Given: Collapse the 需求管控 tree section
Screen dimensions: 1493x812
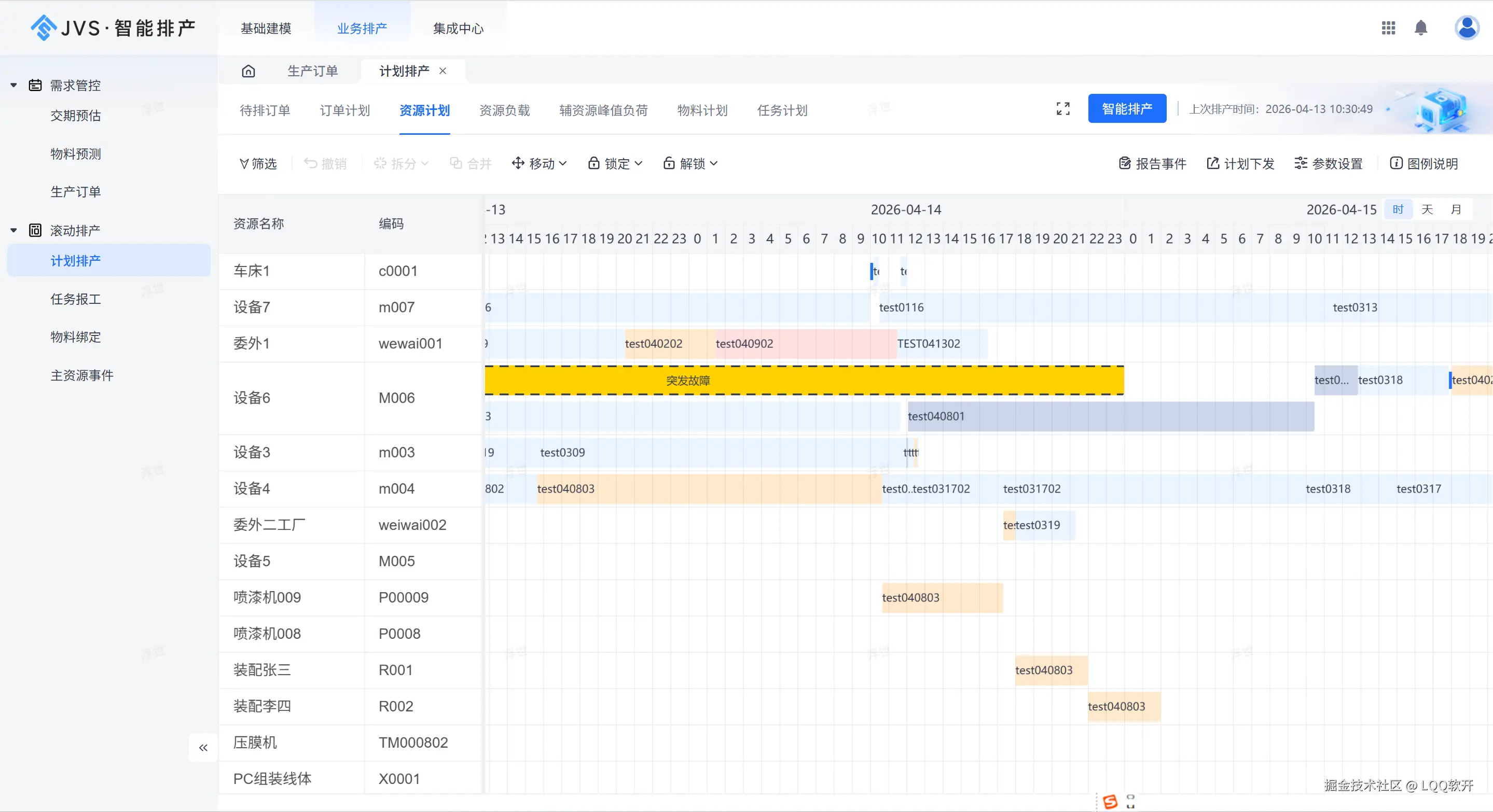Looking at the screenshot, I should click(x=14, y=86).
